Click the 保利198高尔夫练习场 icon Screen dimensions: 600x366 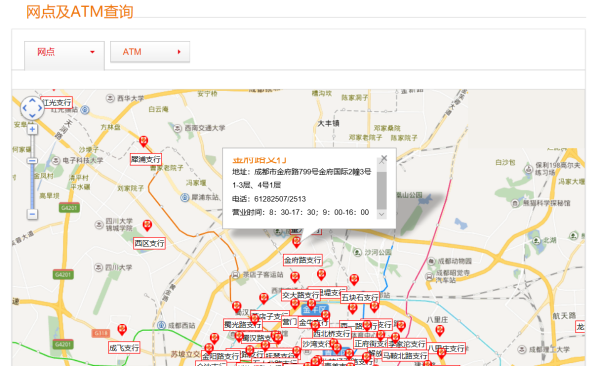pos(528,169)
